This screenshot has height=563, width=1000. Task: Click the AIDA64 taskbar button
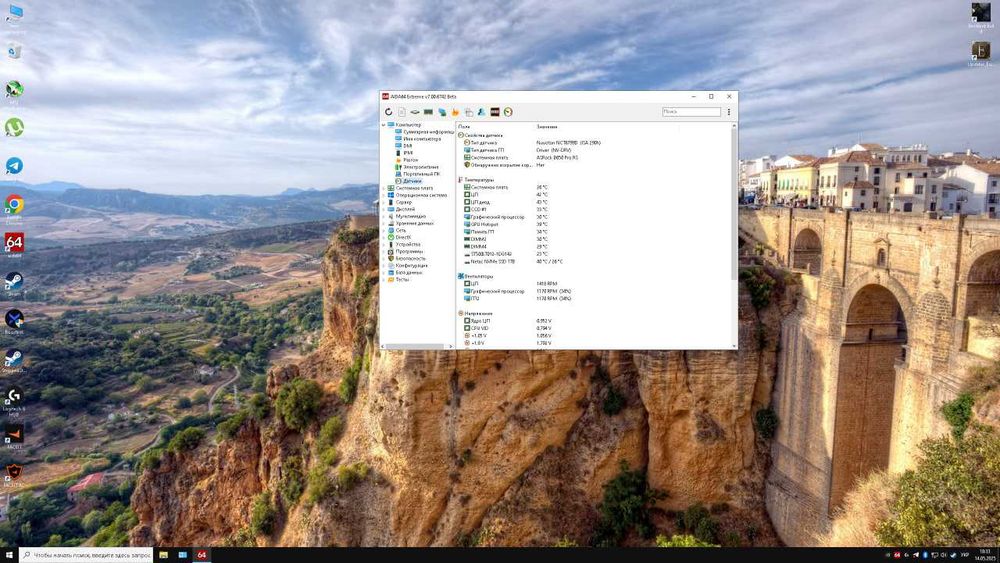tap(202, 555)
